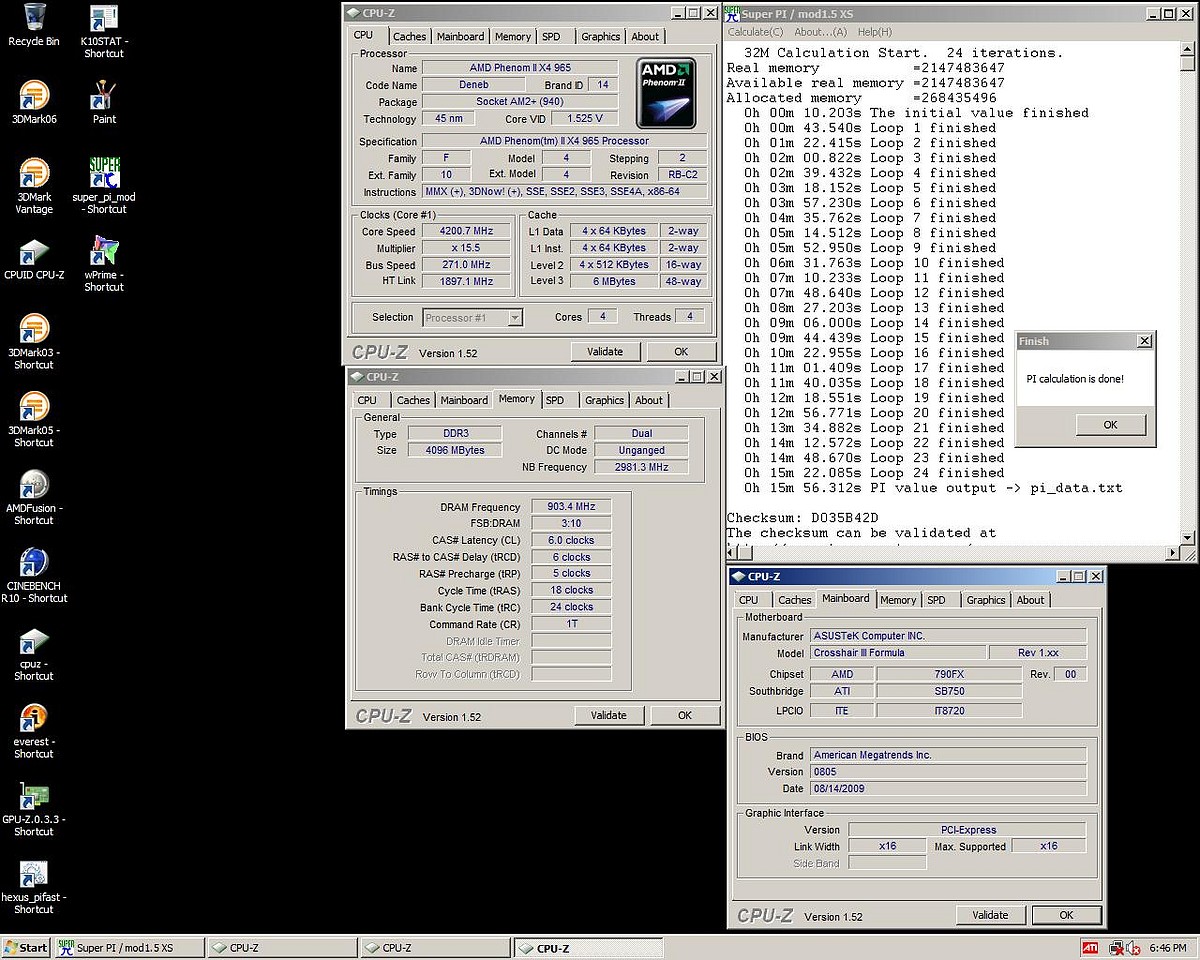Select SPD tab in Memory CPU-Z window
The width and height of the screenshot is (1200, 960).
(x=555, y=400)
